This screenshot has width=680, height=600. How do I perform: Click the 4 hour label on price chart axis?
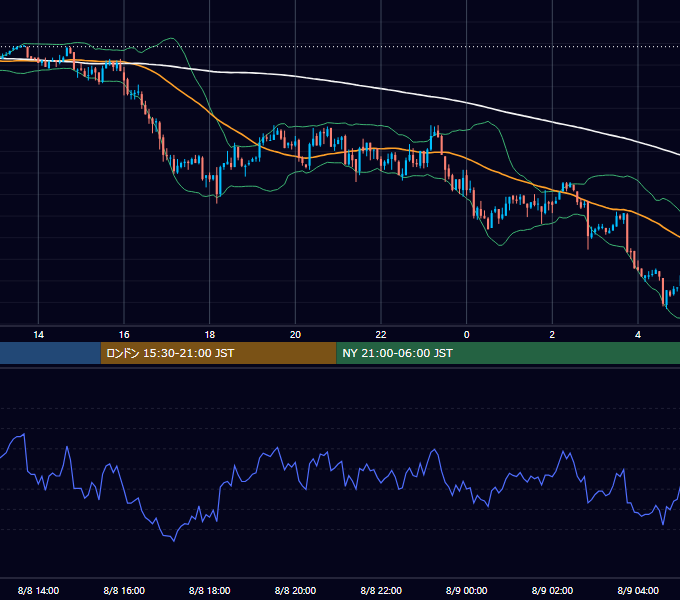pyautogui.click(x=638, y=335)
